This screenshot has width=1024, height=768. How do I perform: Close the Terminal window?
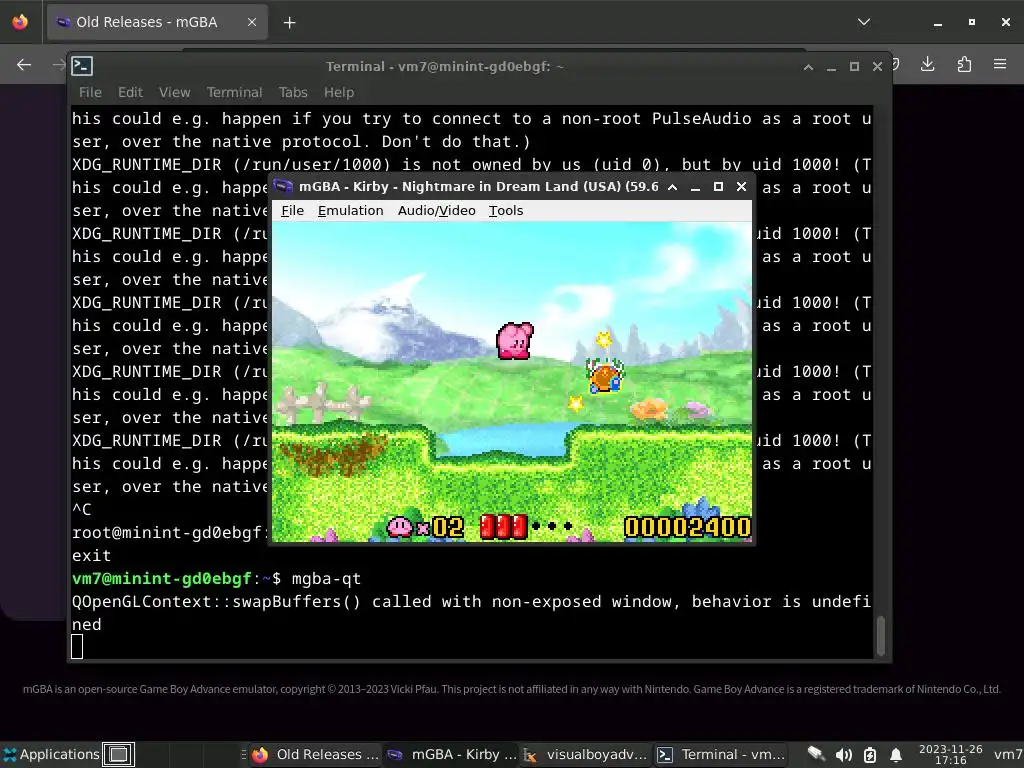(878, 67)
